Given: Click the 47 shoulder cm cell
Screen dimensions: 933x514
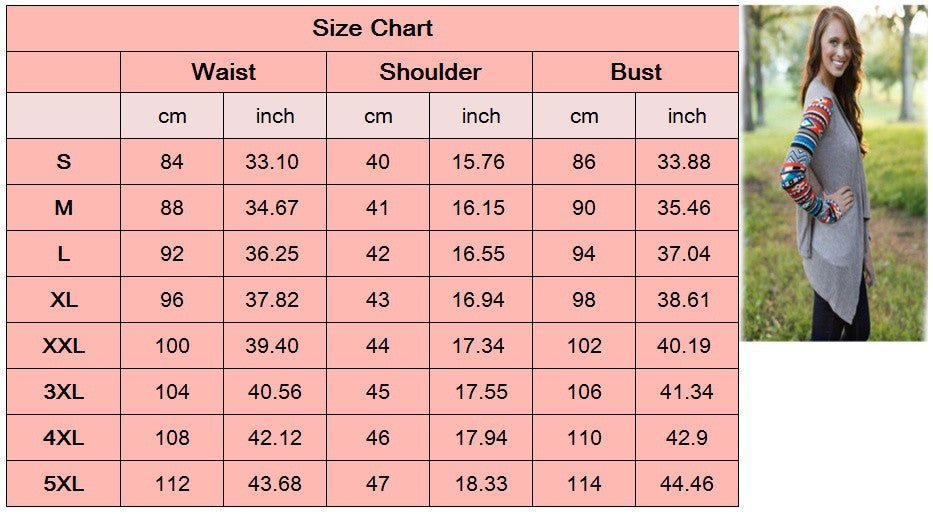Looking at the screenshot, I should pos(378,484).
